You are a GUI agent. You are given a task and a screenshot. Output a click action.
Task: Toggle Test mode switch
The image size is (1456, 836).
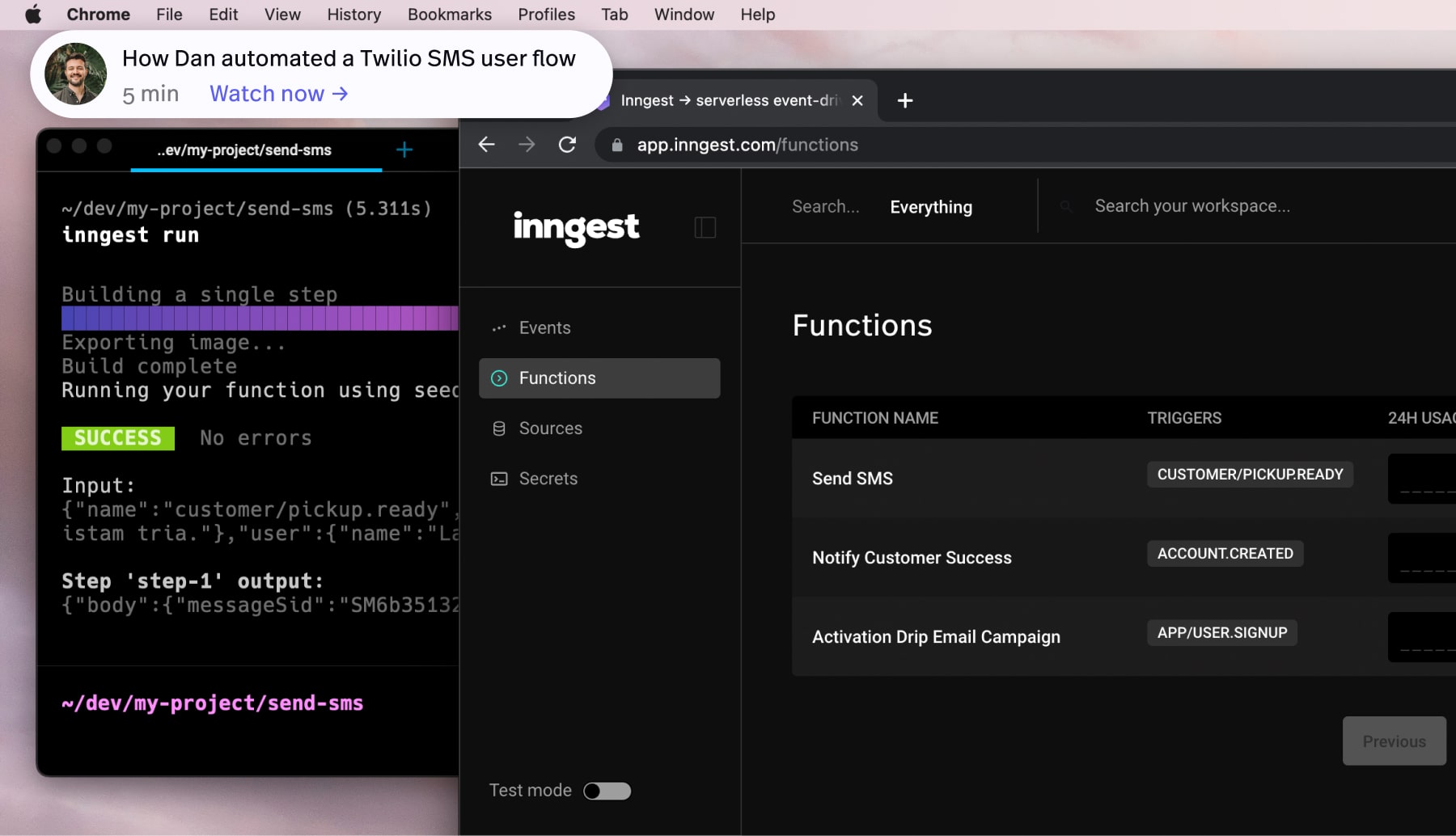607,791
